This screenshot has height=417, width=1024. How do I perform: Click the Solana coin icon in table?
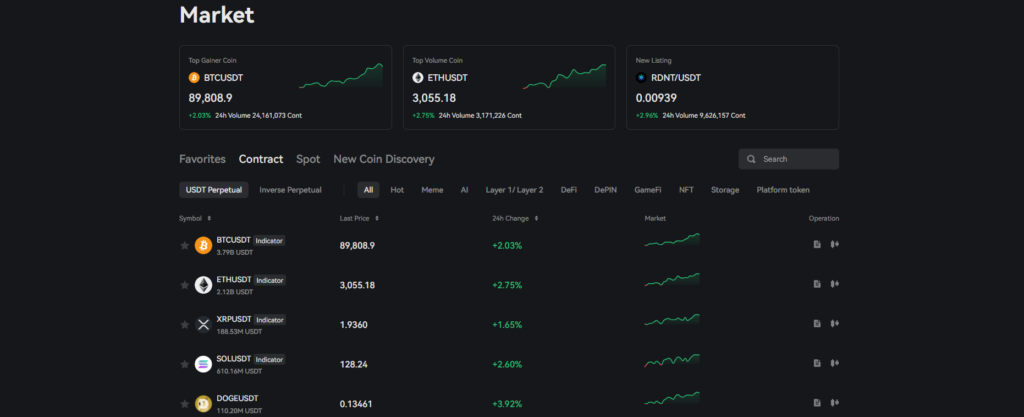pos(203,364)
